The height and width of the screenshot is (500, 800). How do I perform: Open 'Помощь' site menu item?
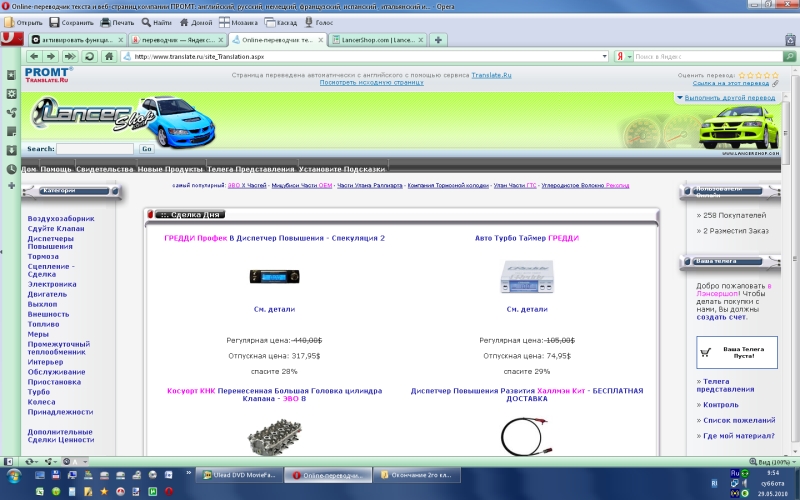(56, 169)
